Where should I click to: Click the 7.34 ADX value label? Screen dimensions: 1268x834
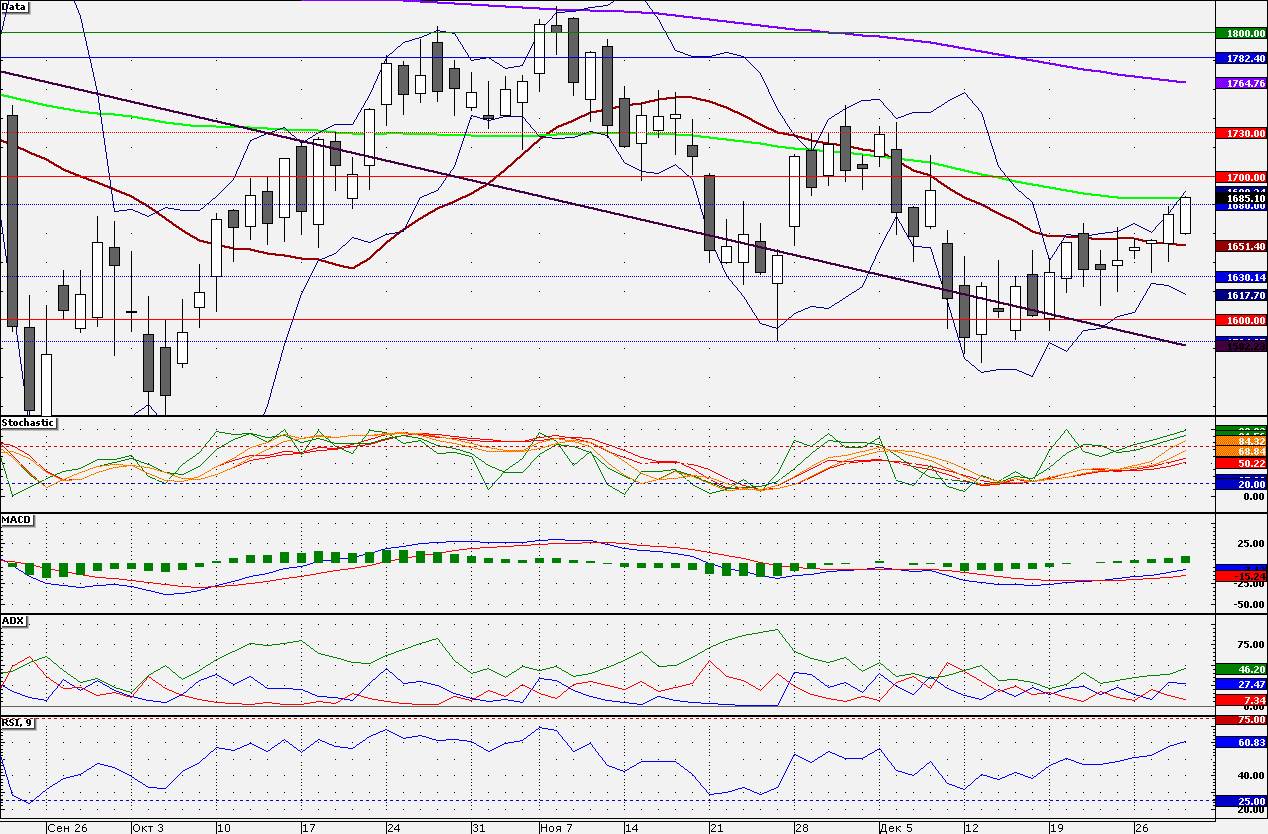coord(1241,700)
